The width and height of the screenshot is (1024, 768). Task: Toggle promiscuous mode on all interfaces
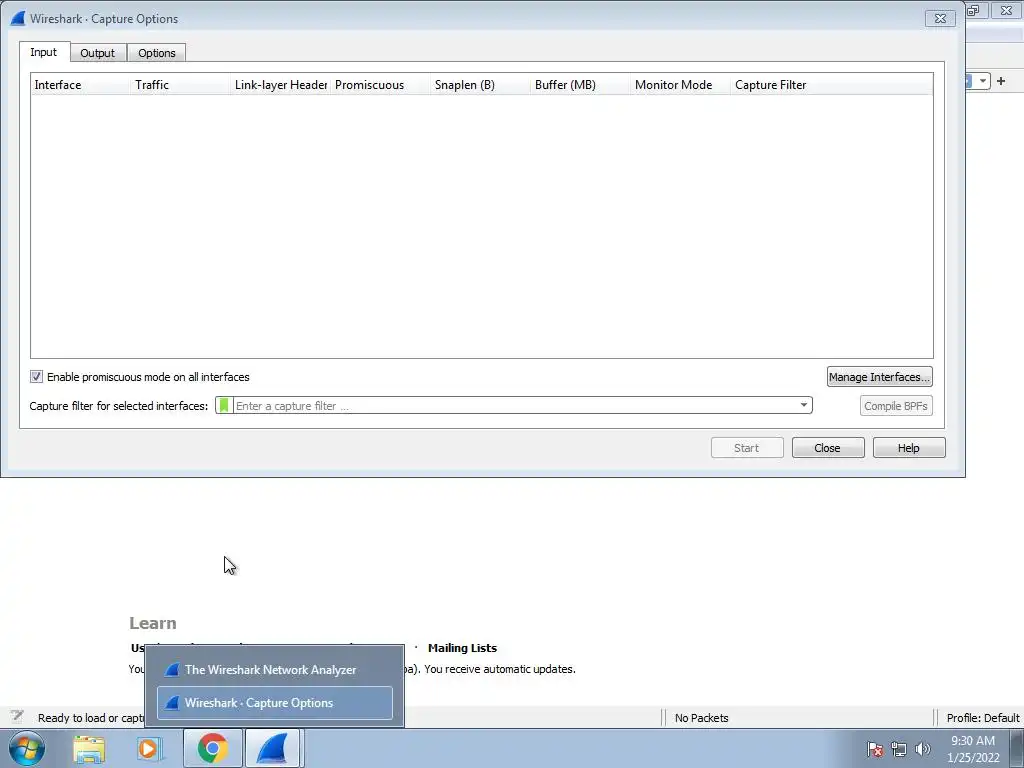[x=37, y=377]
